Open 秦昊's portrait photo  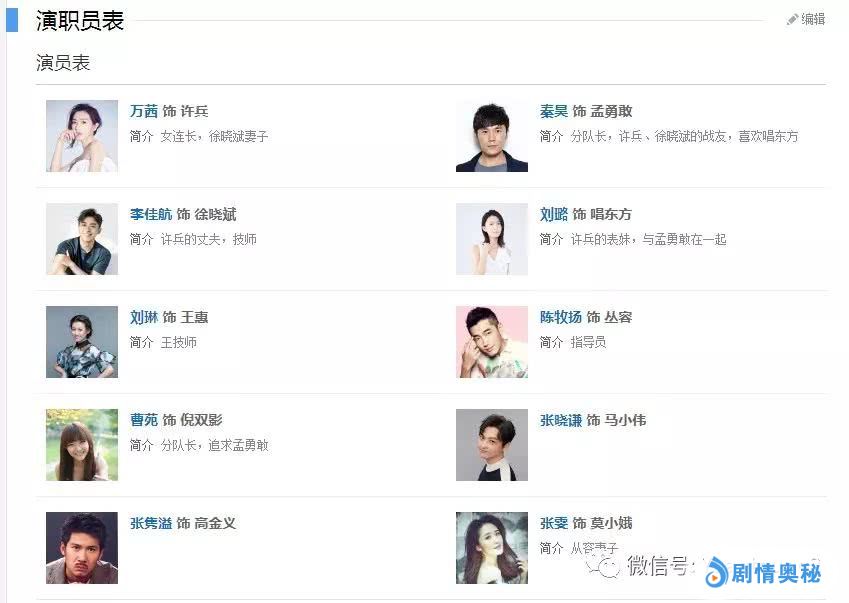[x=492, y=136]
